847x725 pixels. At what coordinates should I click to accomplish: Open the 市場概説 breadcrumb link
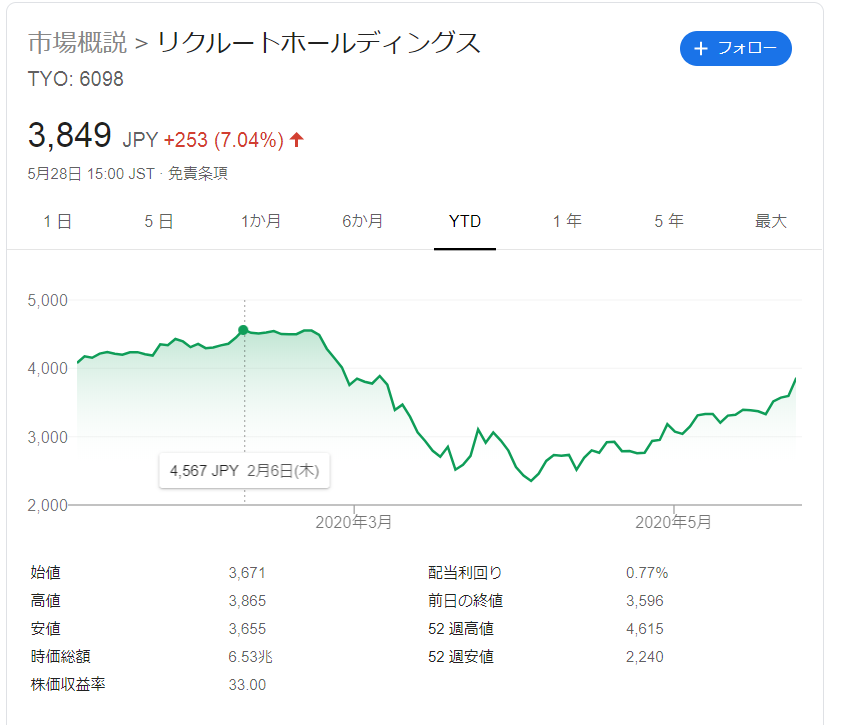click(77, 43)
